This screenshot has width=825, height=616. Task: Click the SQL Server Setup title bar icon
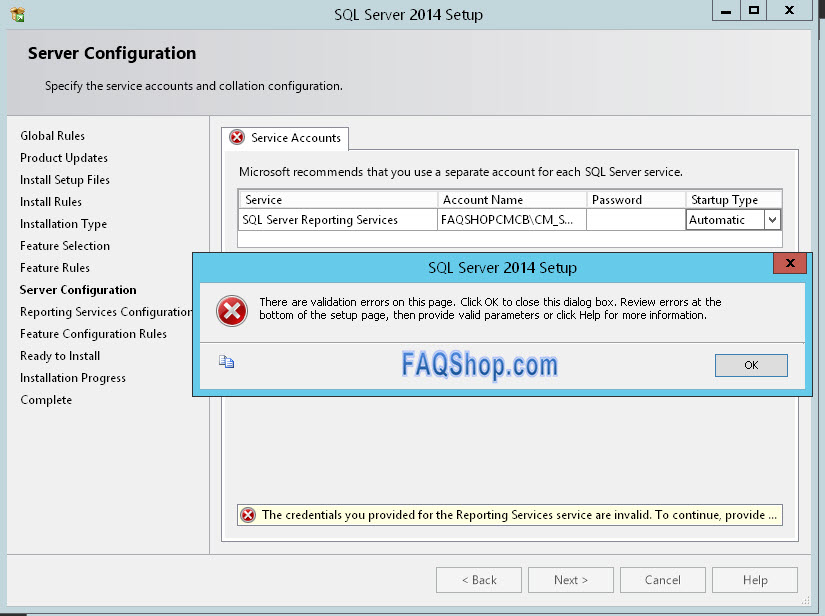(x=17, y=14)
